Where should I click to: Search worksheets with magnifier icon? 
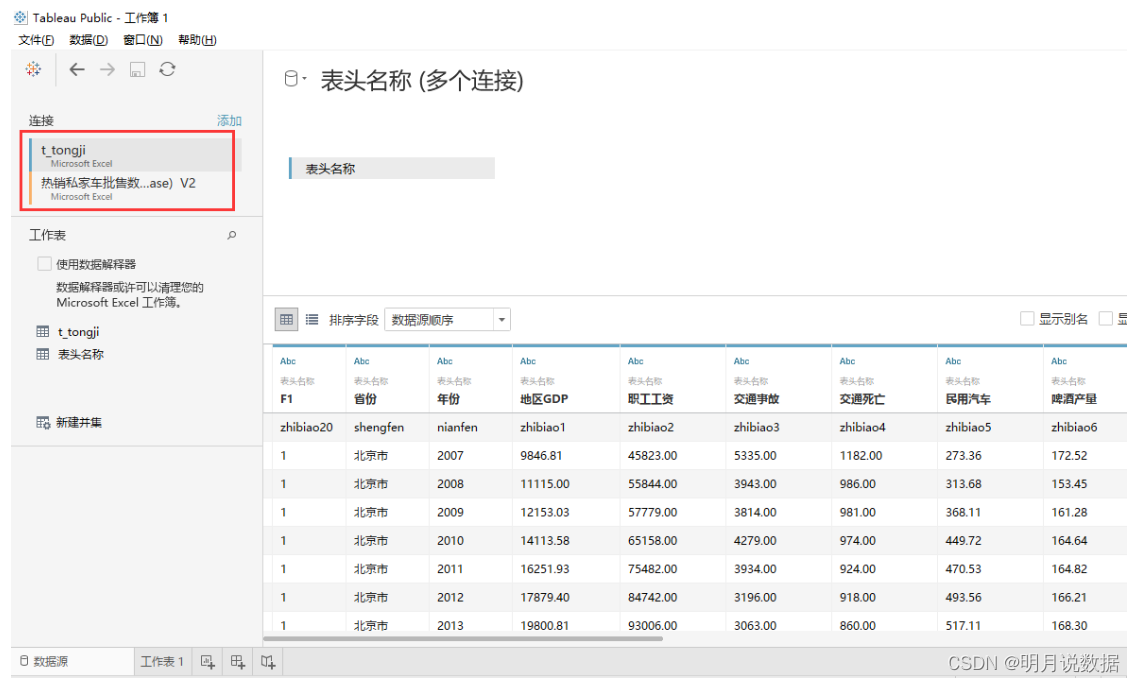tap(232, 235)
